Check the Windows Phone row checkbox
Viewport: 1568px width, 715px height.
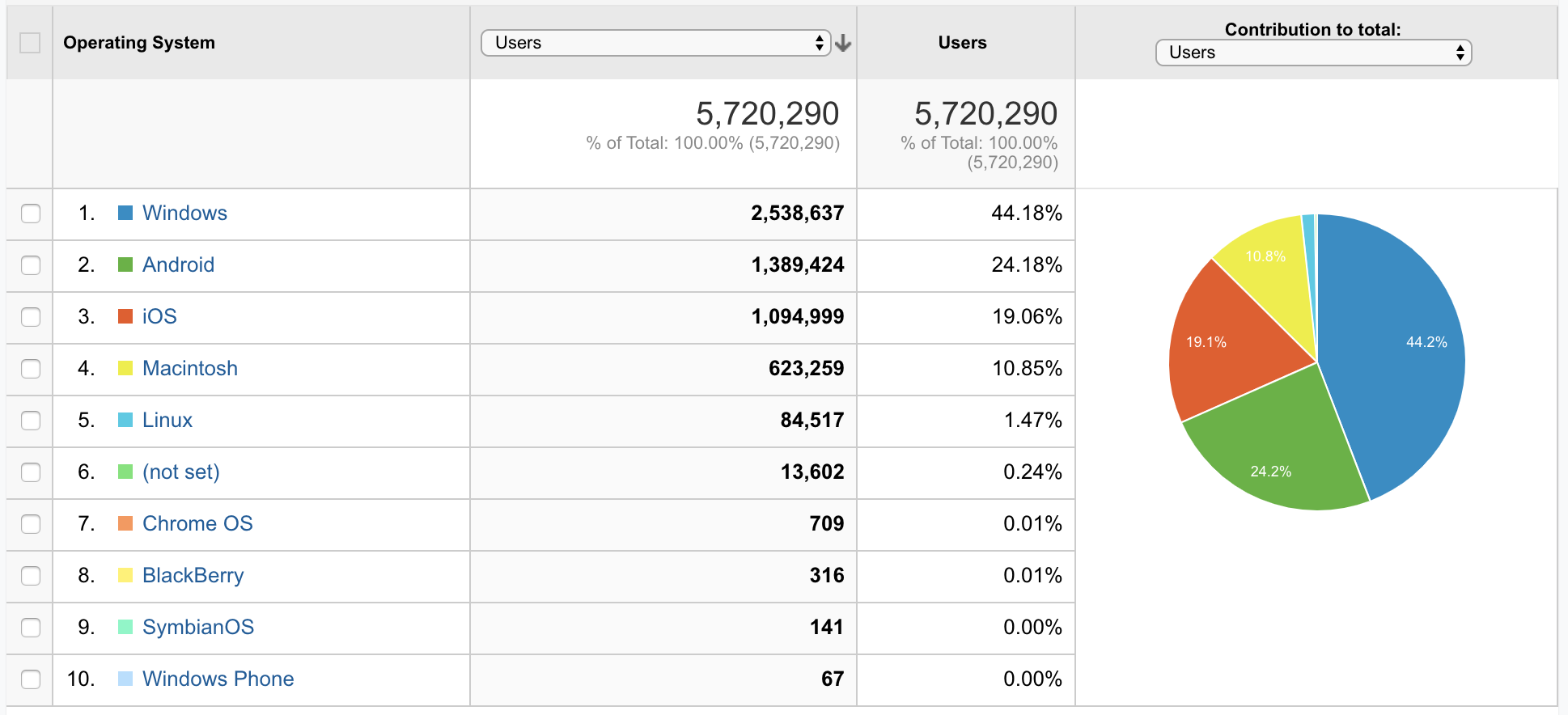pyautogui.click(x=31, y=679)
